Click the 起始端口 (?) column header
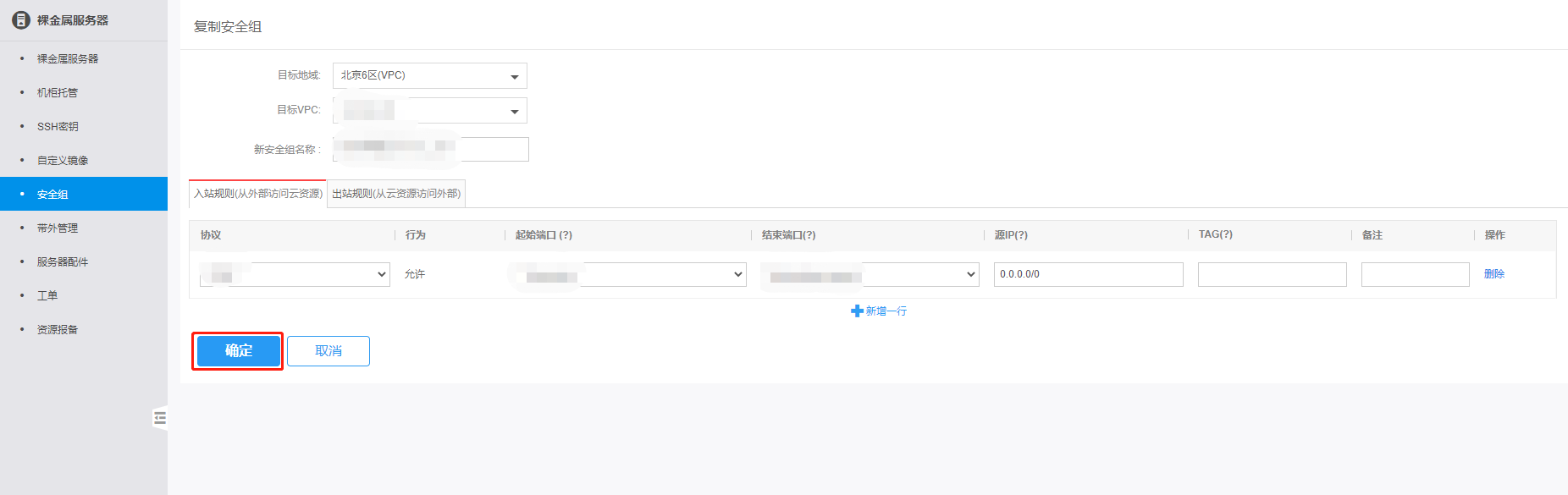Image resolution: width=1568 pixels, height=495 pixels. pos(544,235)
